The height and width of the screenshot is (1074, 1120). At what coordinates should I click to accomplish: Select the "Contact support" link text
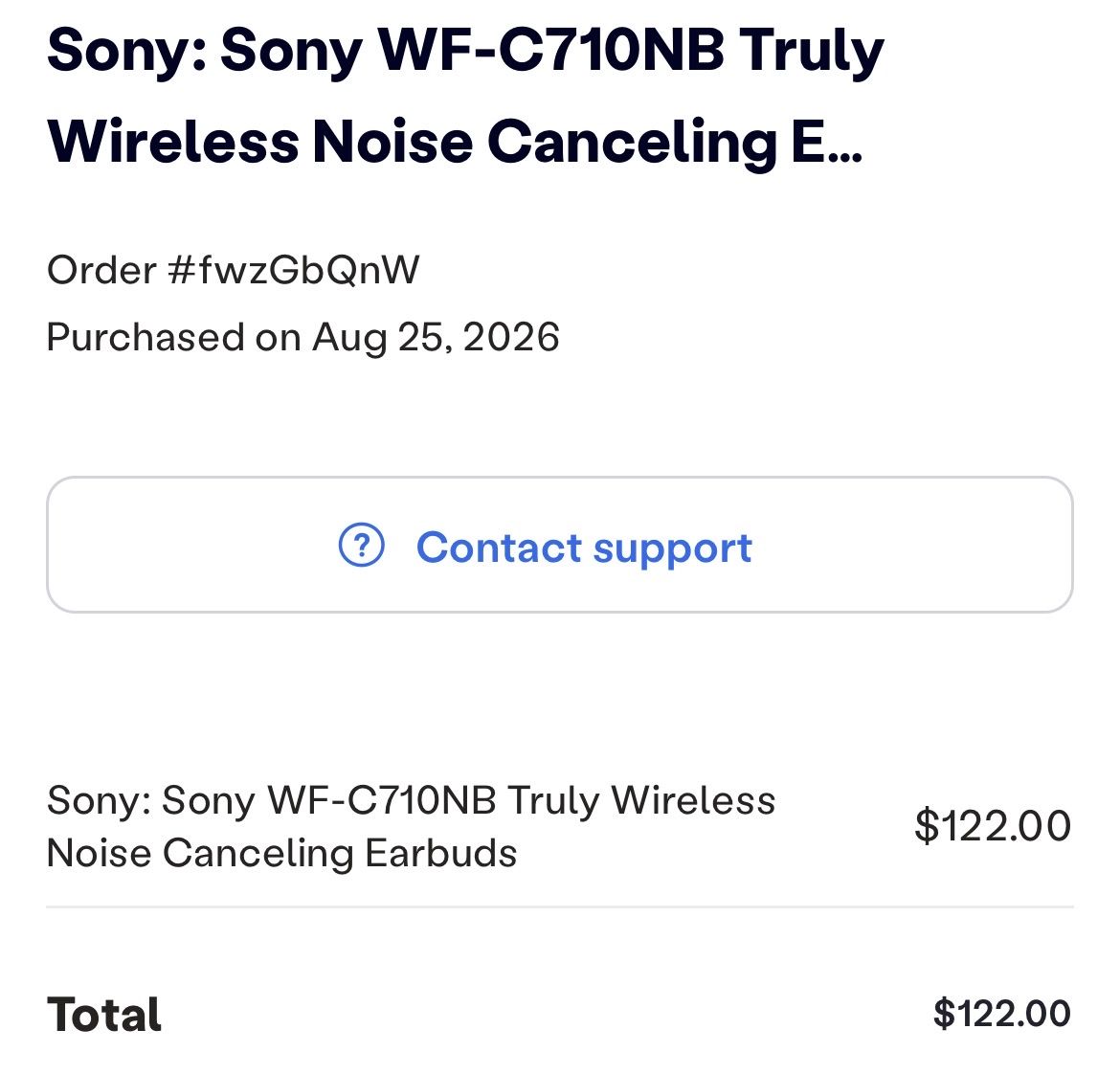[584, 548]
